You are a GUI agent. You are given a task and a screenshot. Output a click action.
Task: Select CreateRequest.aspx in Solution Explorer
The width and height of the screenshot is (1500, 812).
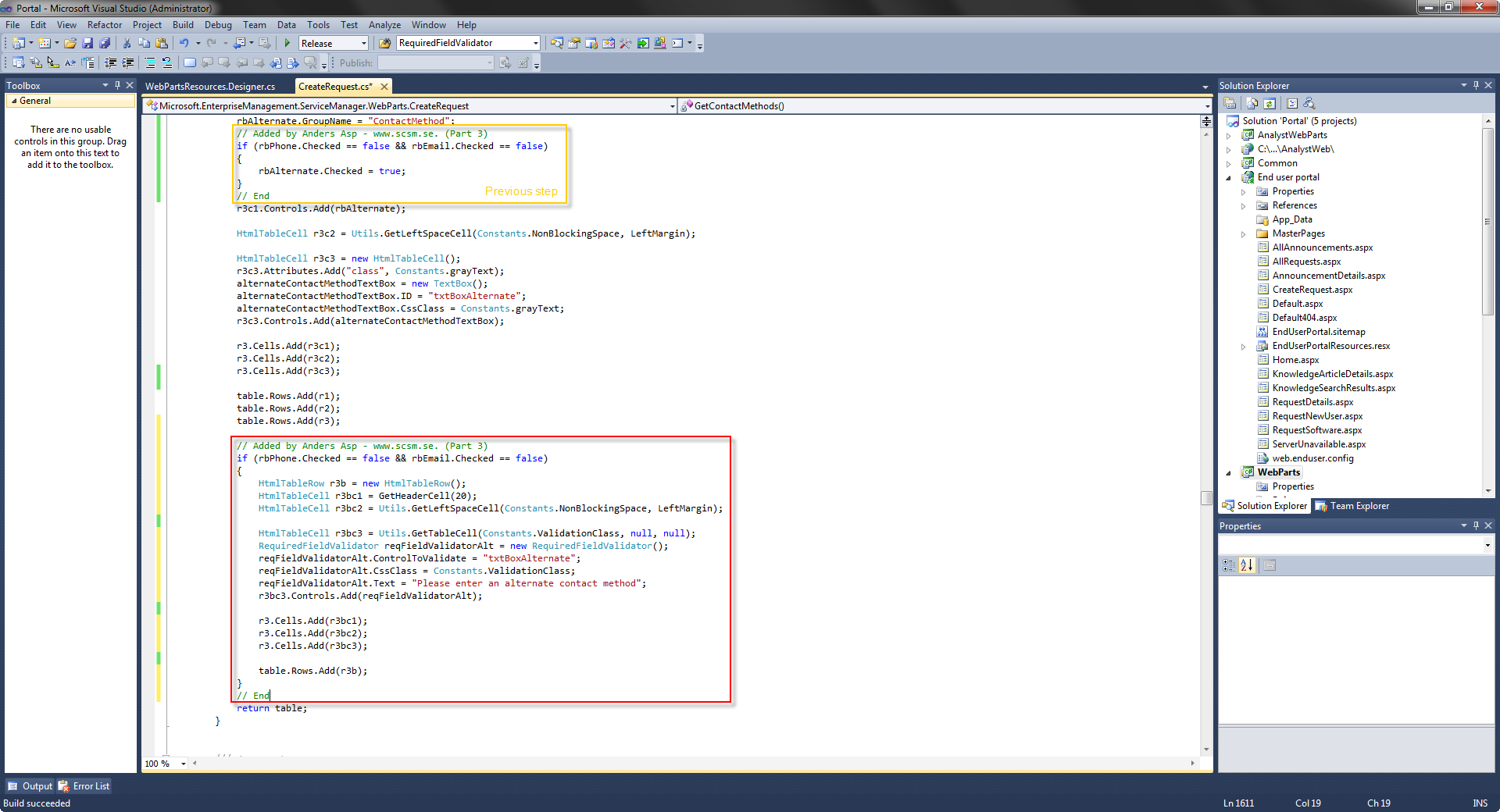(1312, 290)
